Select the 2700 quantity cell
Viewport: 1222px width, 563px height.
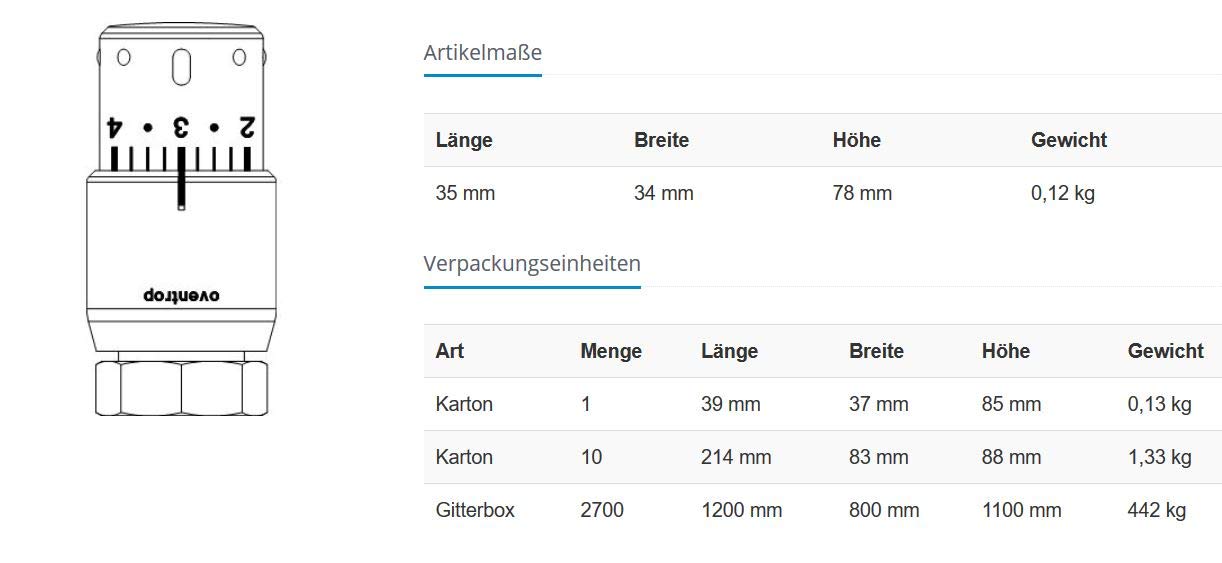(x=601, y=510)
